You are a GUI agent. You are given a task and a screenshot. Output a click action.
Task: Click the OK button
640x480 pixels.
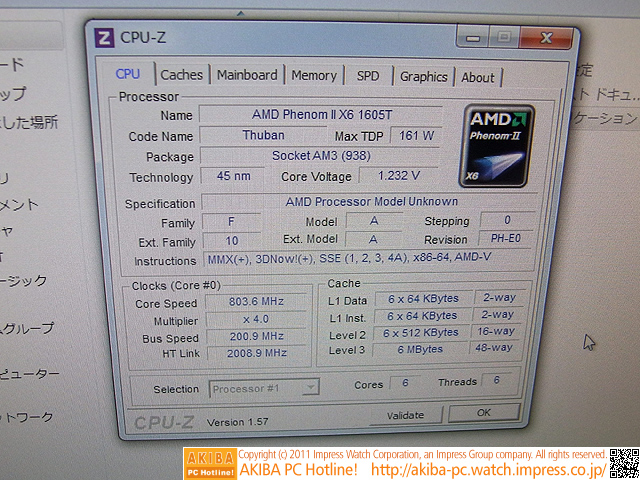[x=483, y=412]
